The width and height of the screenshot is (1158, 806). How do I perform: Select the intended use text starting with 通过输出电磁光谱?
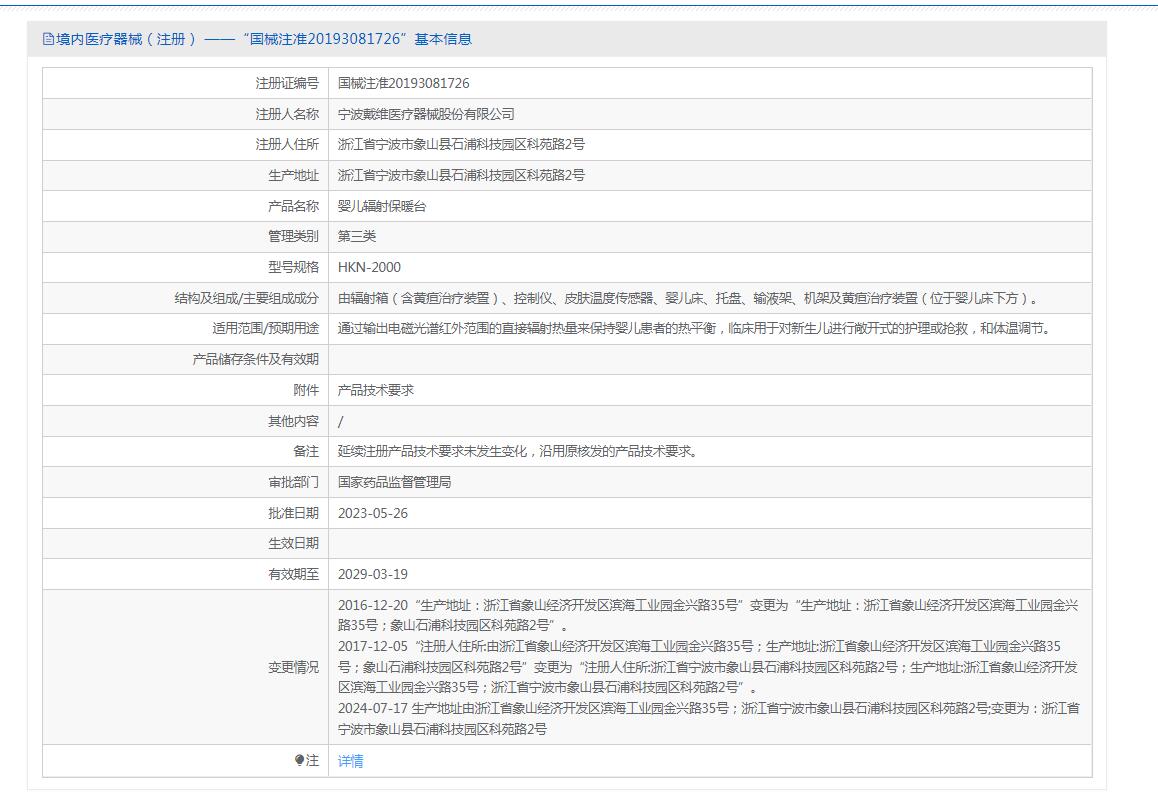tap(695, 329)
